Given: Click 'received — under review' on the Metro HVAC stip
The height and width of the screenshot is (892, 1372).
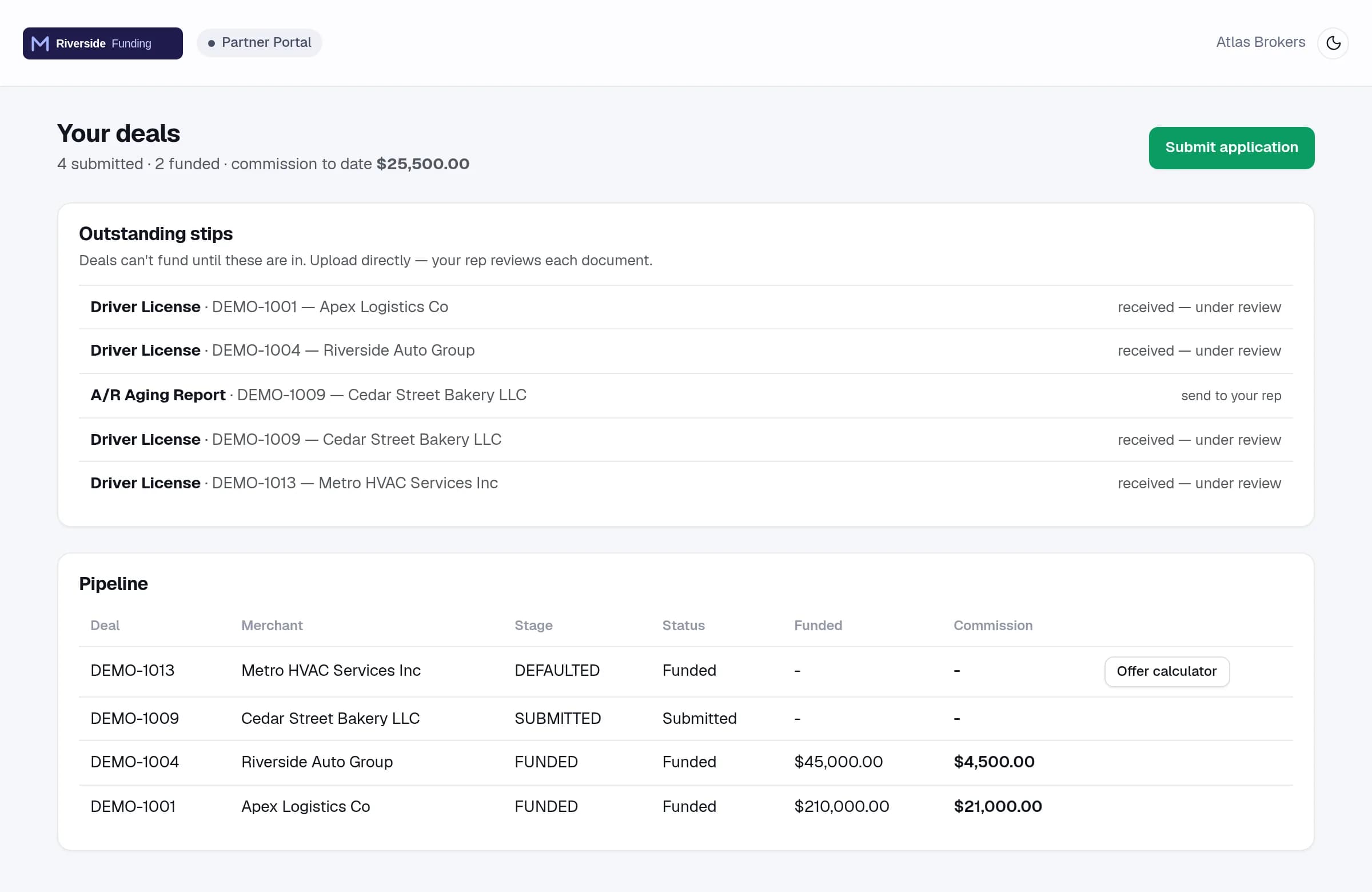Looking at the screenshot, I should pyautogui.click(x=1199, y=483).
